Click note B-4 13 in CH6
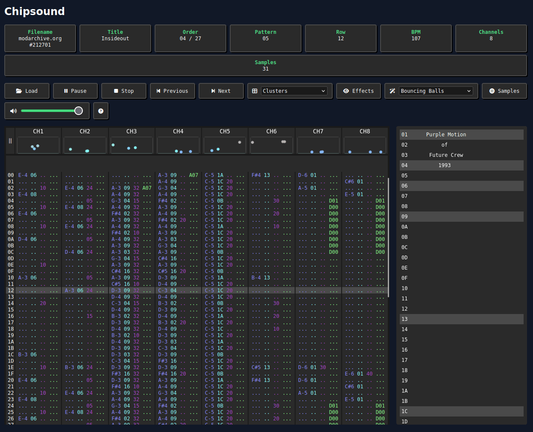Screen dimensions: 533x432 [261, 278]
